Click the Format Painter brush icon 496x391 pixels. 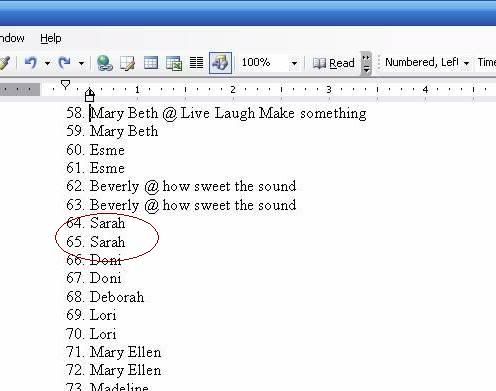5,63
